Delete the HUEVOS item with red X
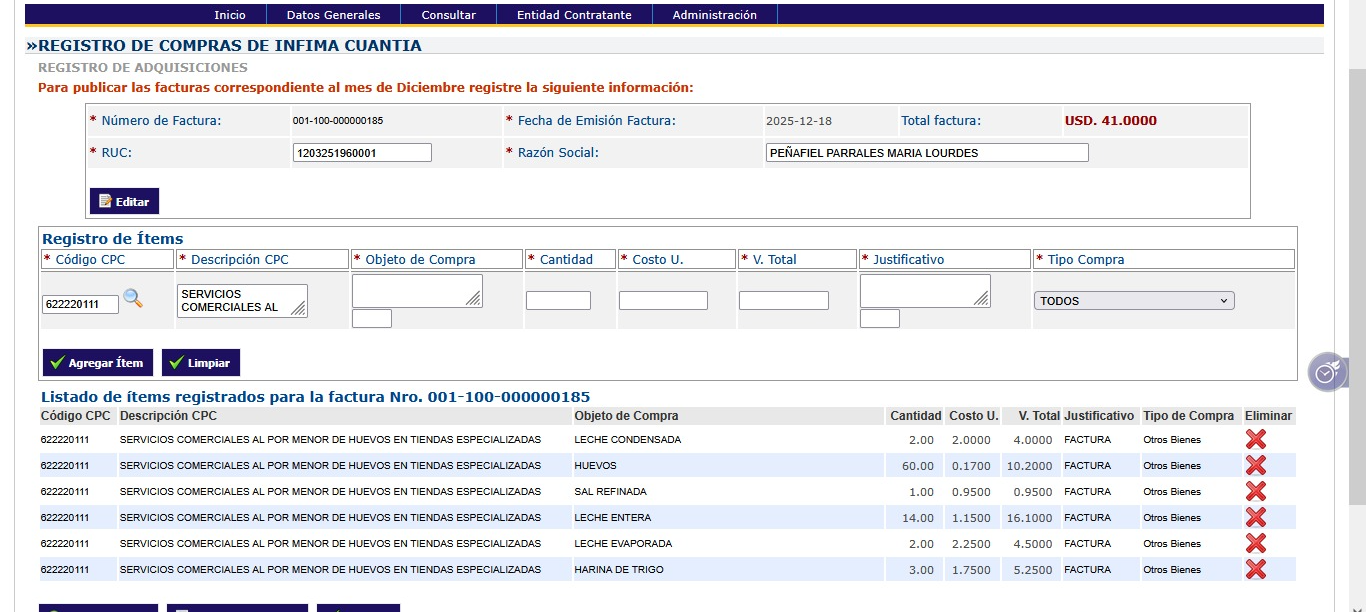 (1256, 466)
